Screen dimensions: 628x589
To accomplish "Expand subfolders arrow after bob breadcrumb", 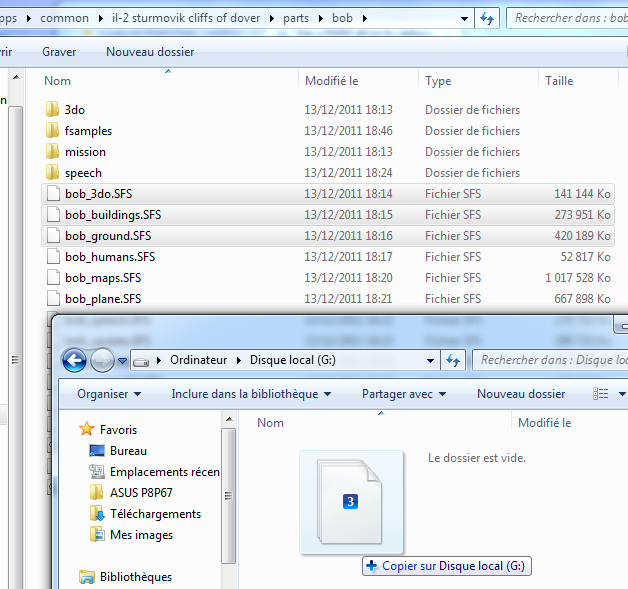I will click(364, 18).
